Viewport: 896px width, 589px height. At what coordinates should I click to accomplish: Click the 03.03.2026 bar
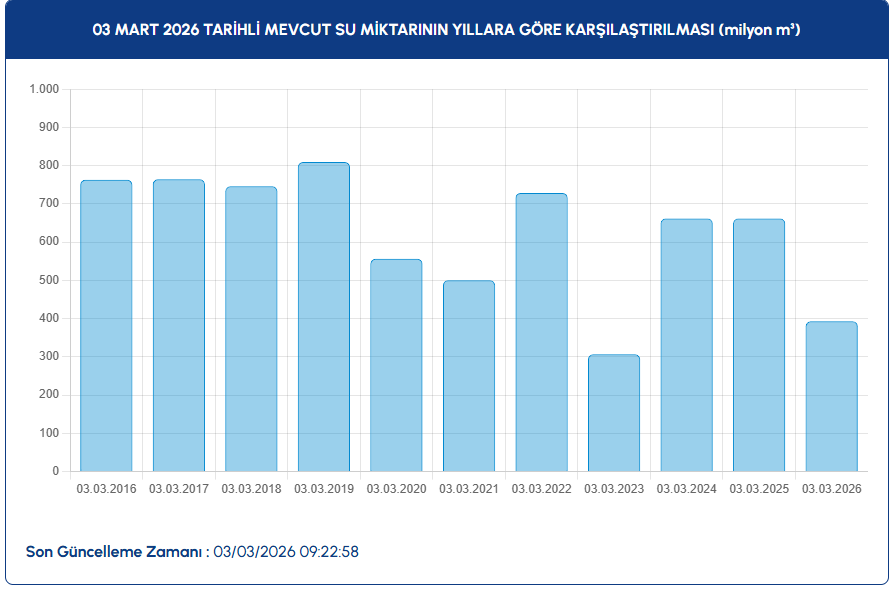coord(831,396)
